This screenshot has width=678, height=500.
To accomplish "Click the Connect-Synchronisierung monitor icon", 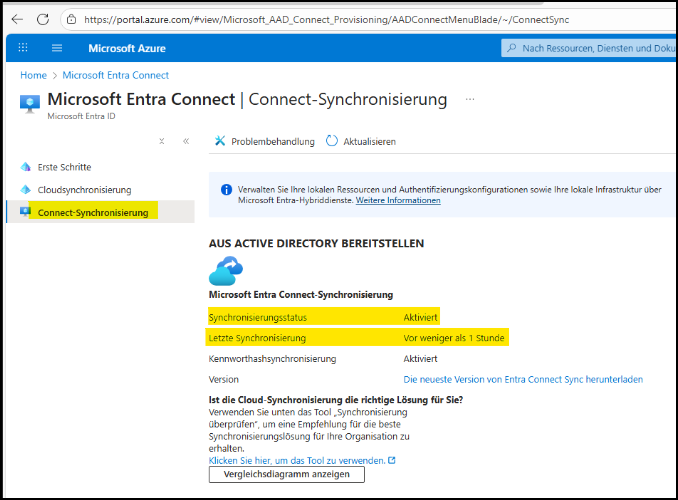I will point(25,212).
